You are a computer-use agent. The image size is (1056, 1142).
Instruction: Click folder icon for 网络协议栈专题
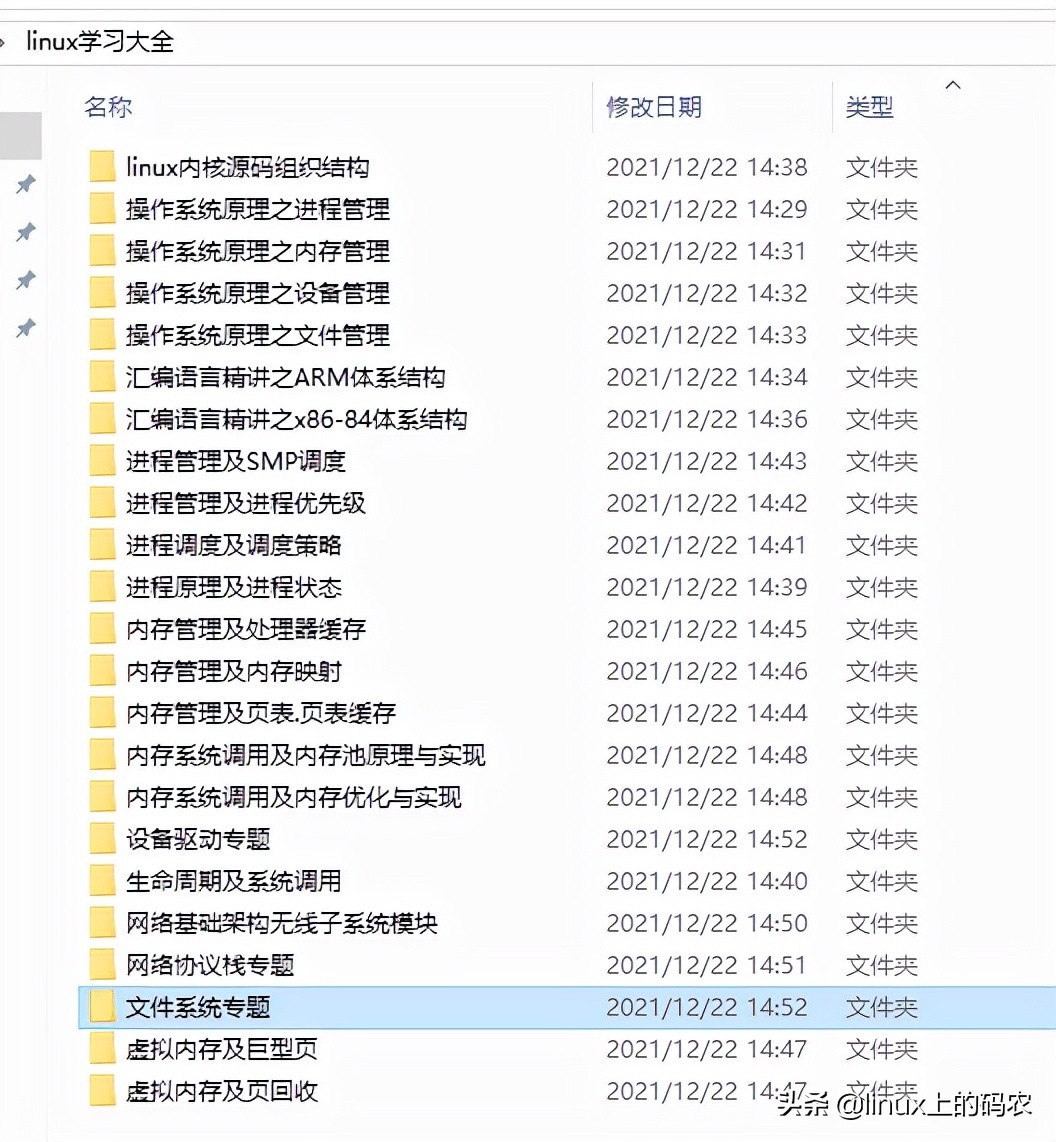click(x=102, y=965)
